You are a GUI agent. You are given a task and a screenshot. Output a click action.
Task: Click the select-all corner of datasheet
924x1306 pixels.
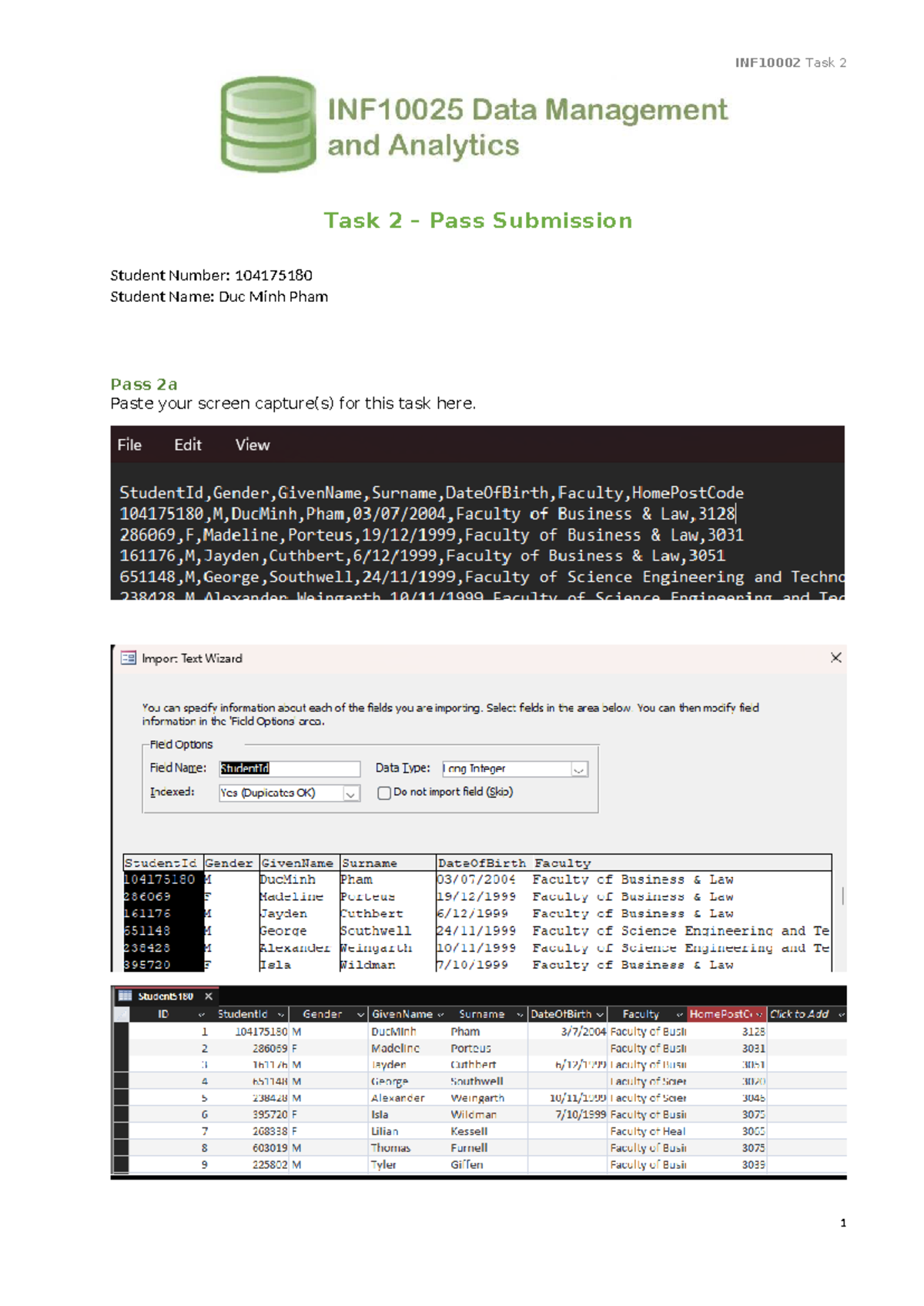[120, 1015]
